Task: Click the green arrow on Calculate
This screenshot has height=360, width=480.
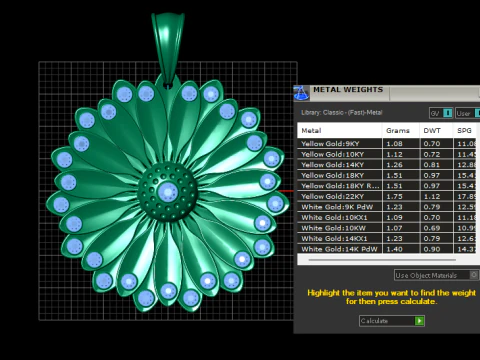Action: click(x=419, y=321)
